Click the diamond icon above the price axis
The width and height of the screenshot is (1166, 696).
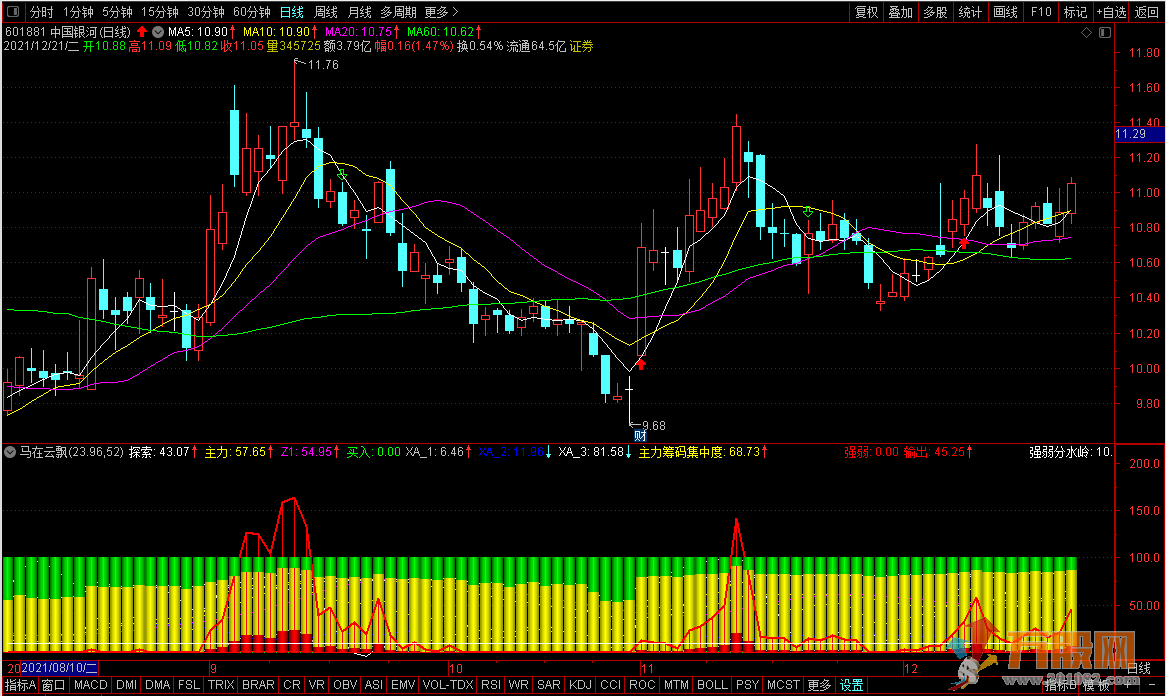click(1086, 33)
